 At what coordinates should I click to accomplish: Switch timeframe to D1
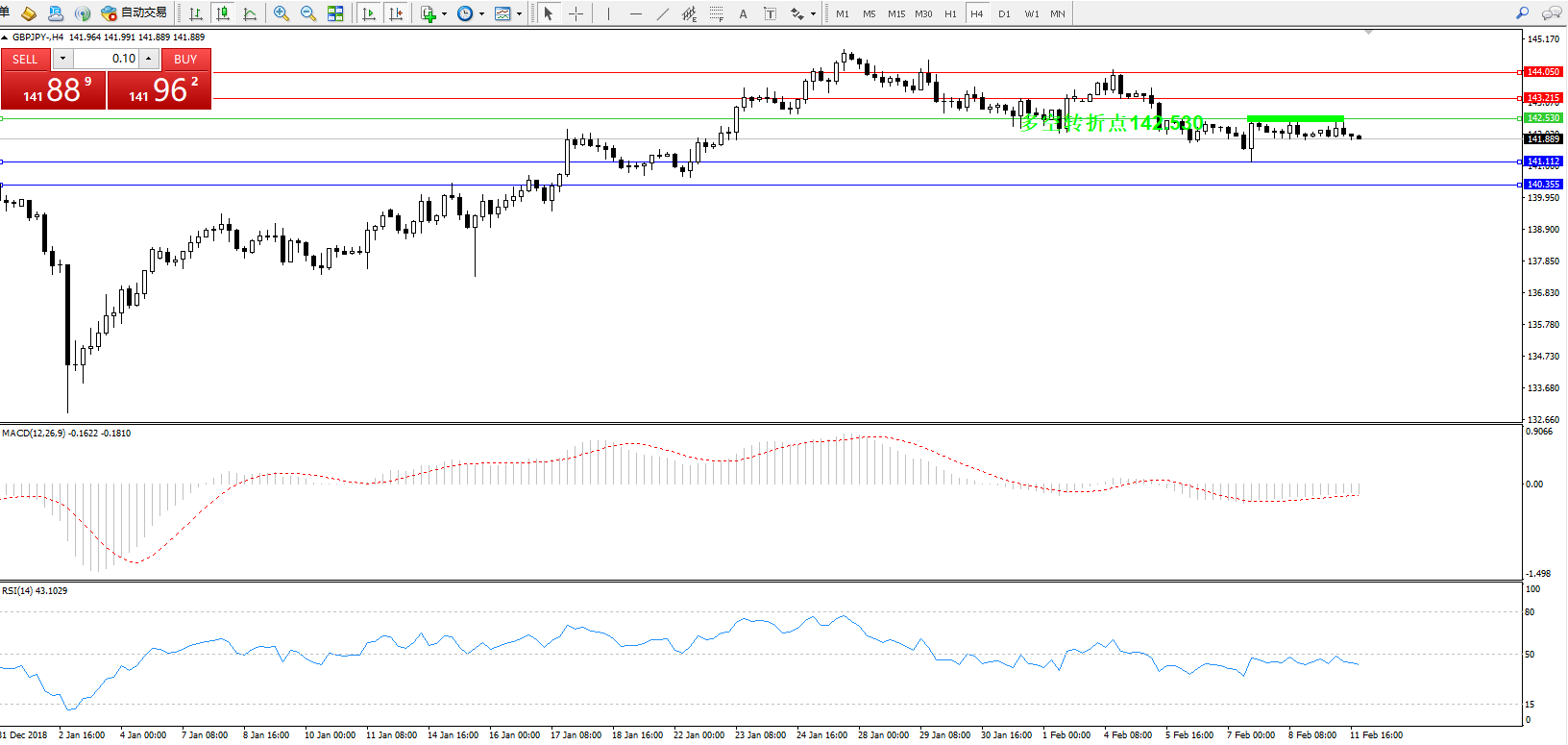(x=1004, y=13)
